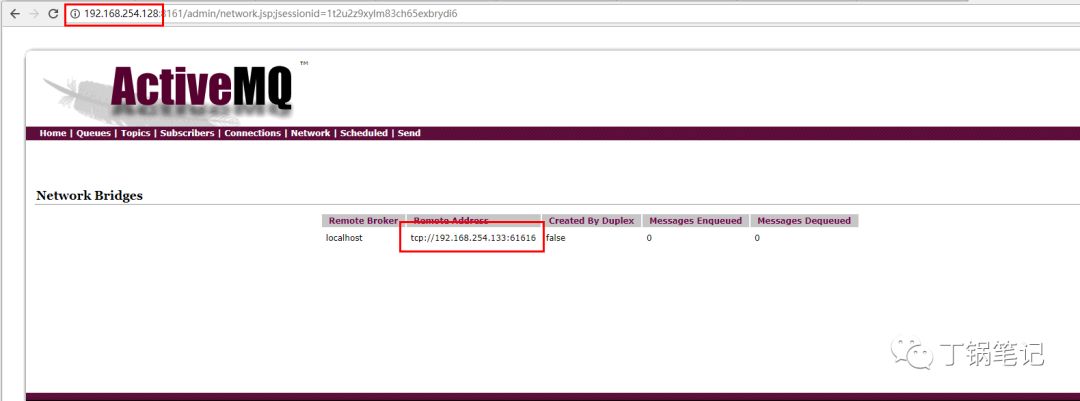Select the tcp://192.168.254.133:61616 address cell
The height and width of the screenshot is (401, 1080).
[x=472, y=238]
